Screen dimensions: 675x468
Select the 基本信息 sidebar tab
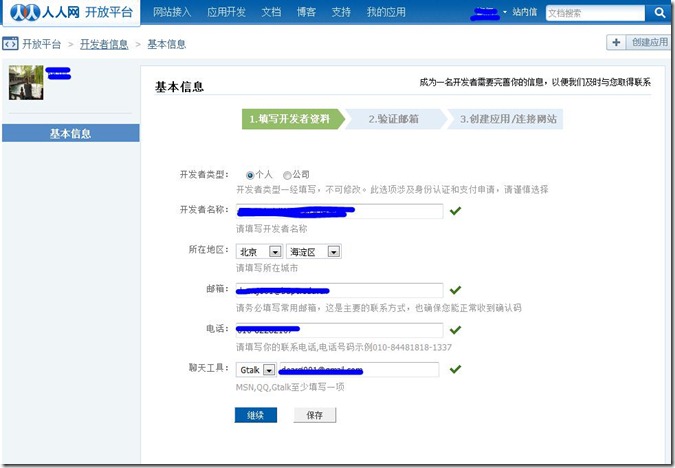point(71,133)
